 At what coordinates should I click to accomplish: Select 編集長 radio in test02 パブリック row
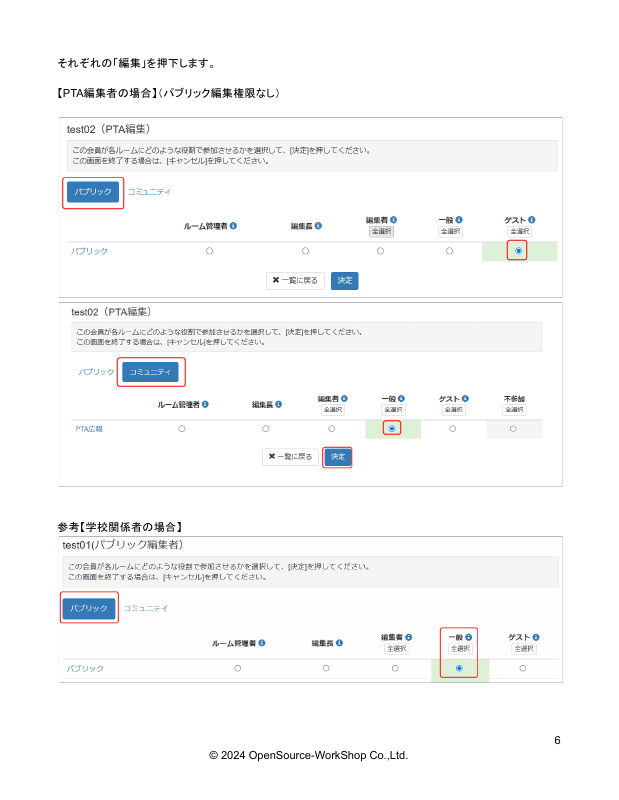(305, 251)
